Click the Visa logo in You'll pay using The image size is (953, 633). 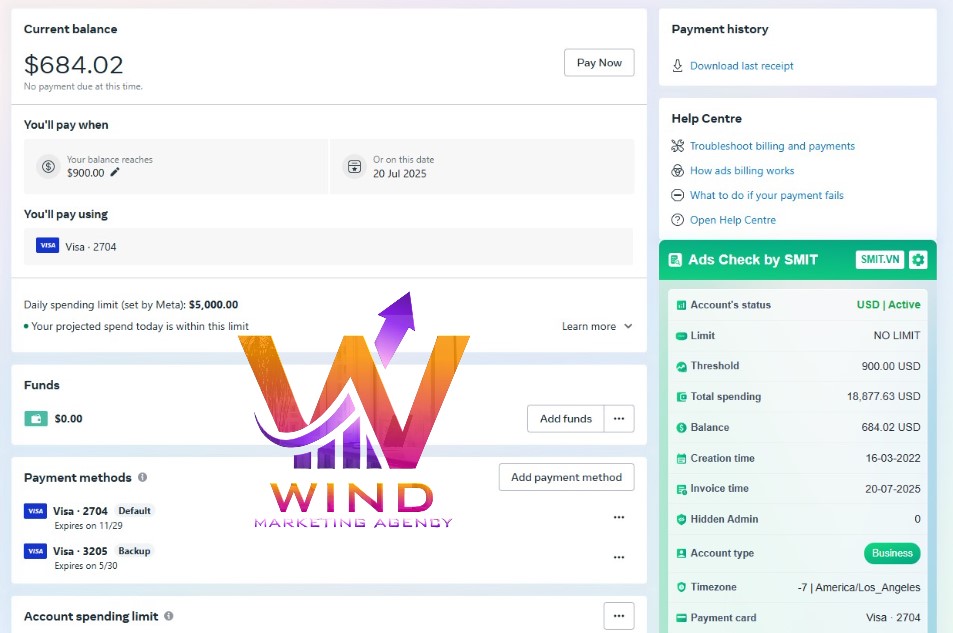coord(47,246)
